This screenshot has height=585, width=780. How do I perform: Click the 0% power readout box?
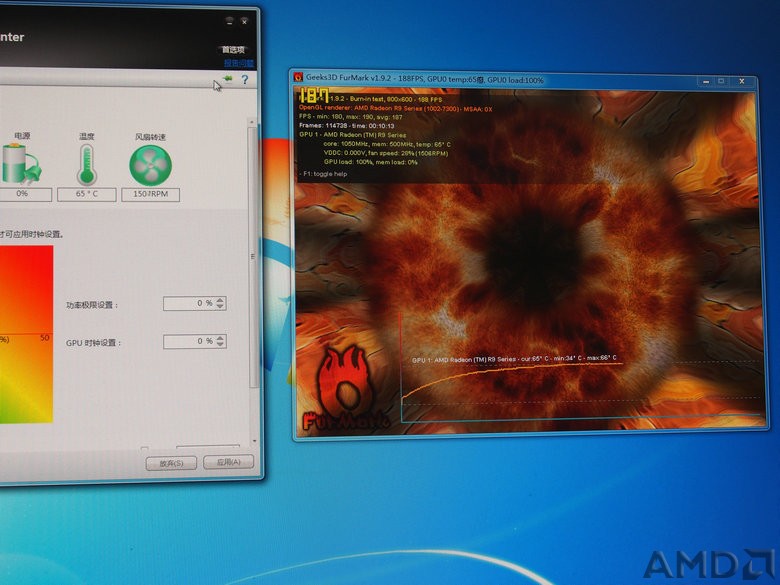pyautogui.click(x=23, y=194)
